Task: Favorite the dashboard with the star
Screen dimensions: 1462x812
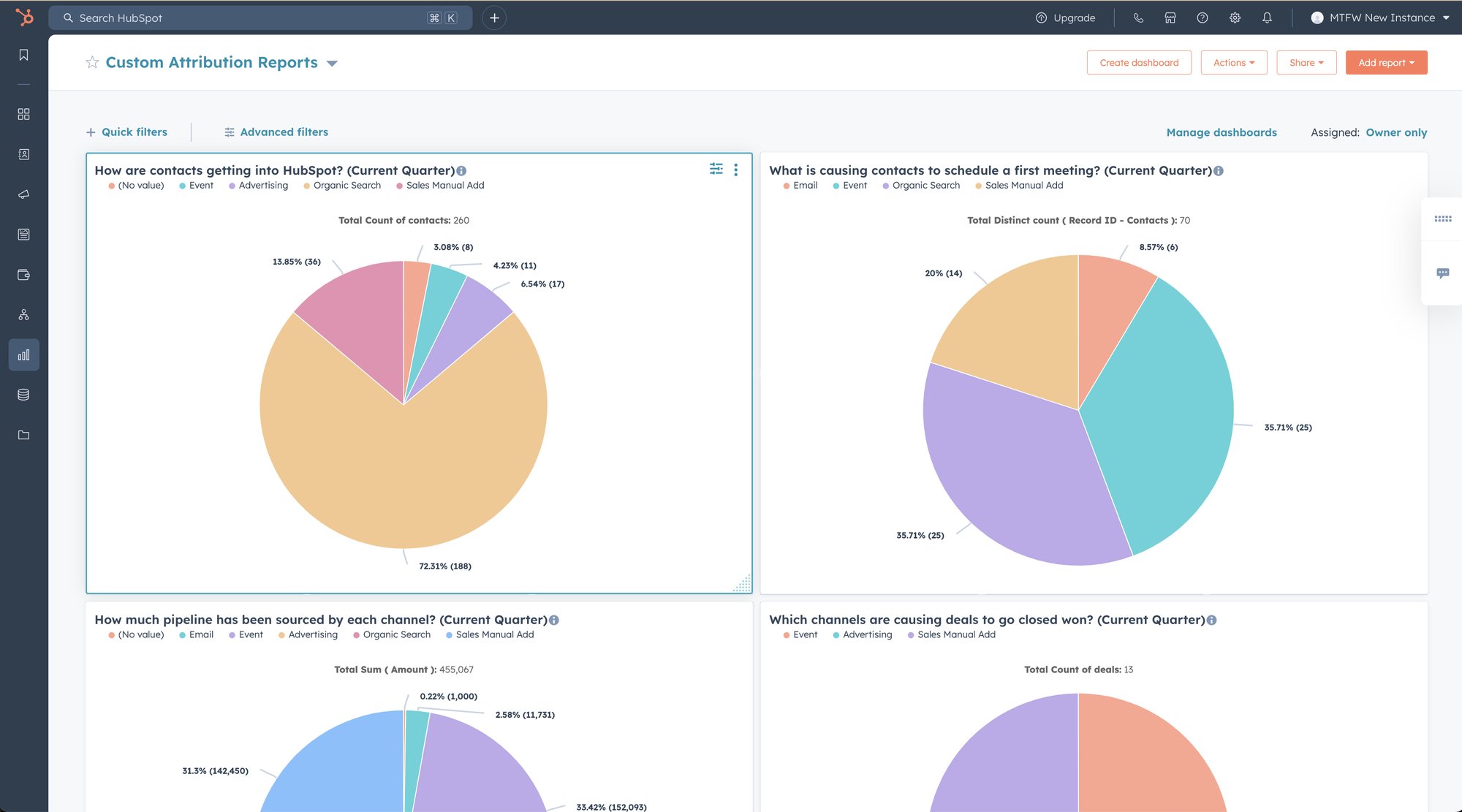Action: coord(92,63)
